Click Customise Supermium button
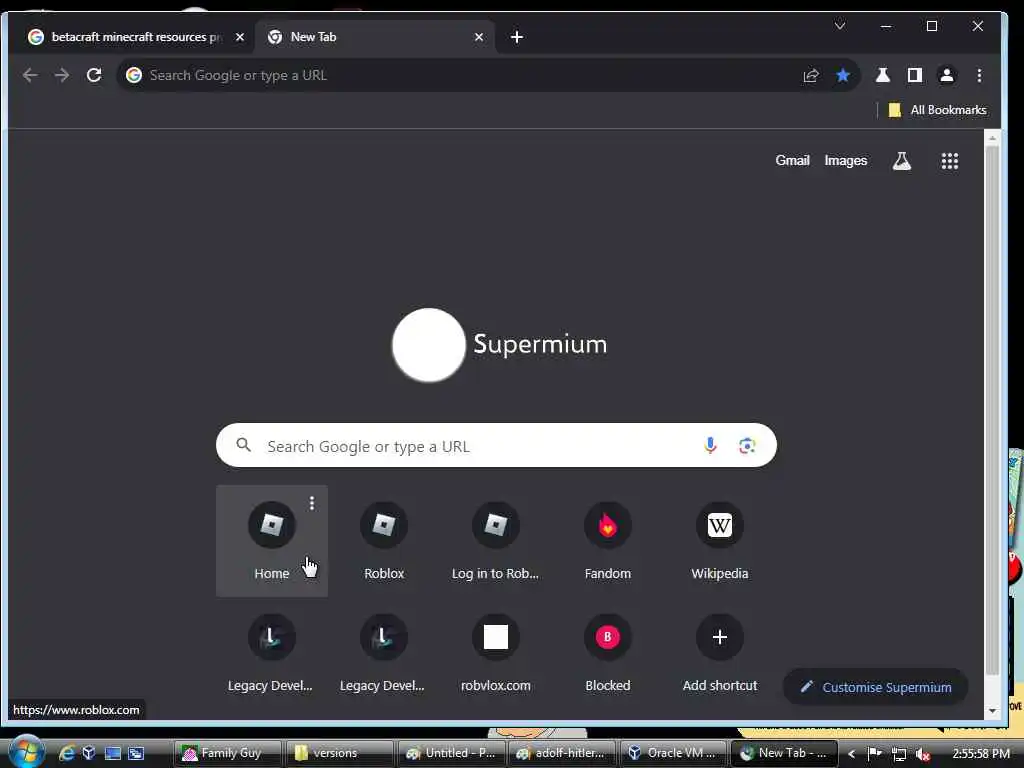 pyautogui.click(x=875, y=687)
